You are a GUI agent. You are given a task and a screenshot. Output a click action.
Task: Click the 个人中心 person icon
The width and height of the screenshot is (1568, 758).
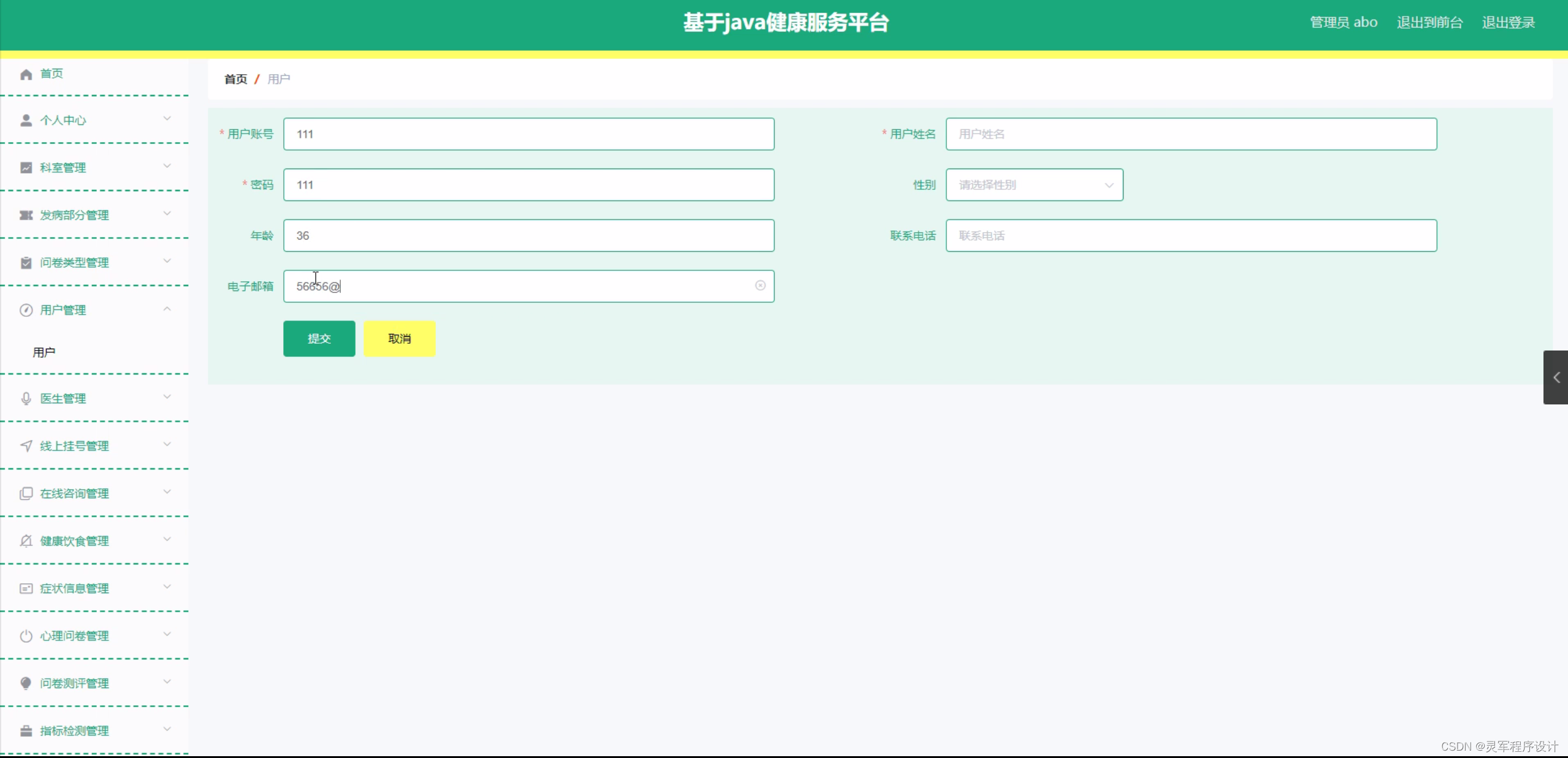pyautogui.click(x=26, y=119)
